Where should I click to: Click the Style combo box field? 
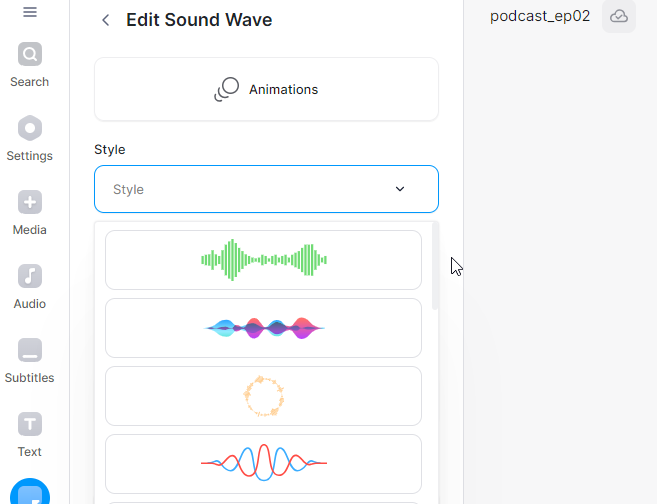(266, 189)
